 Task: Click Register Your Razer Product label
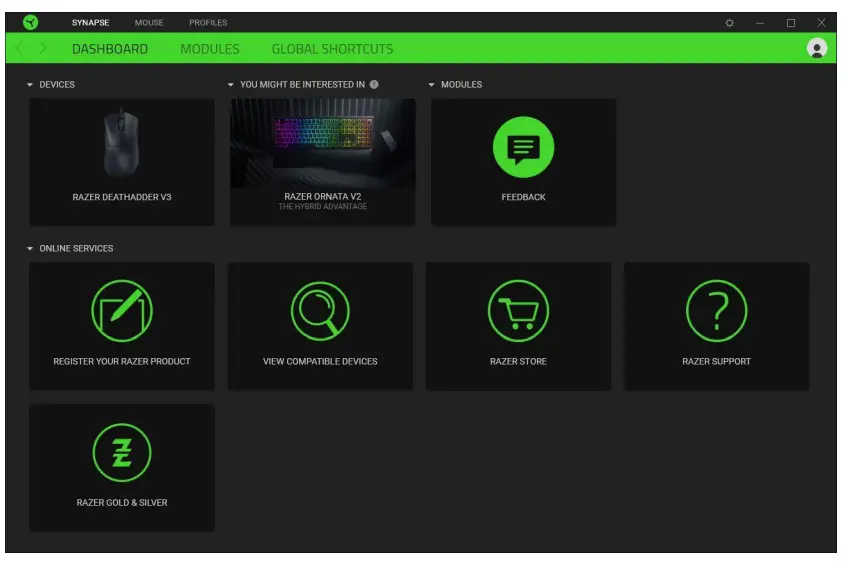(122, 361)
